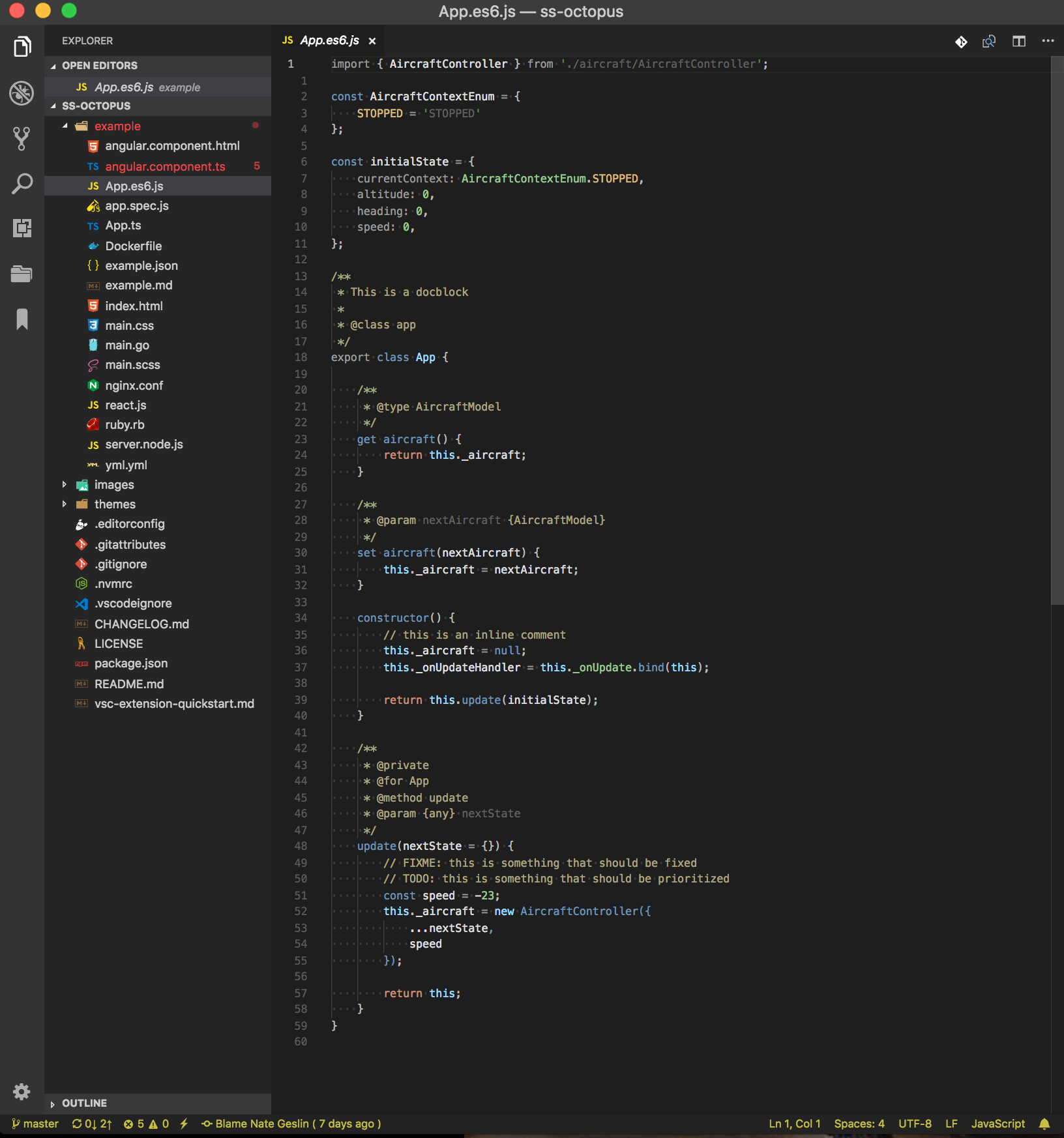Screen dimensions: 1064x1138
Task: Click the Ln 1, Col 1 position indicator
Action: point(795,1124)
